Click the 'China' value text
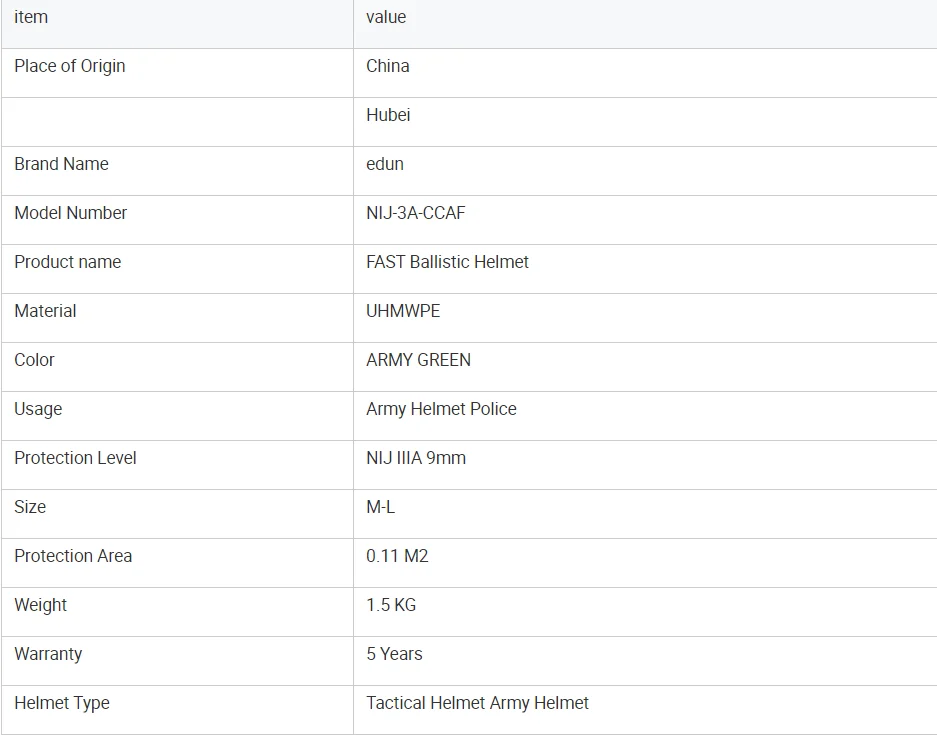The width and height of the screenshot is (937, 735). pos(388,66)
